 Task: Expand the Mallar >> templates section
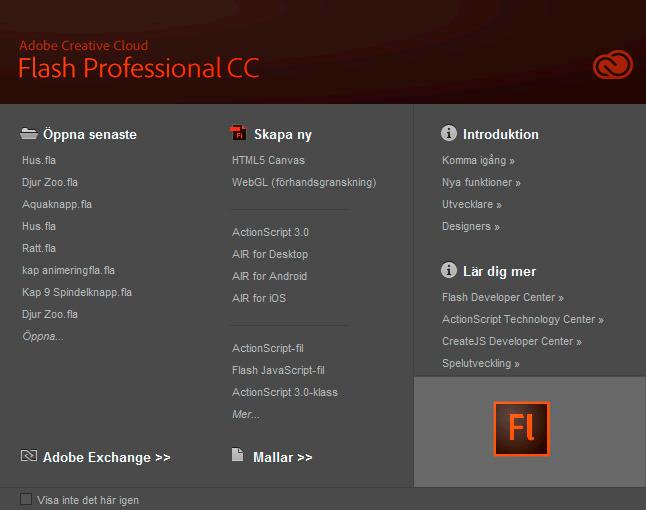point(283,457)
